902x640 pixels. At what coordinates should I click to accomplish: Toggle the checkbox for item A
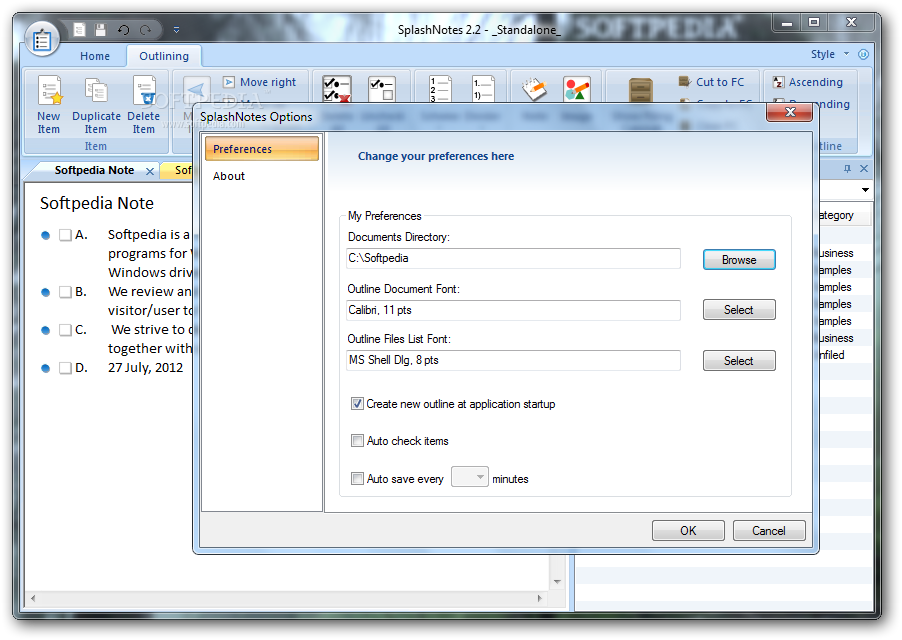point(65,235)
